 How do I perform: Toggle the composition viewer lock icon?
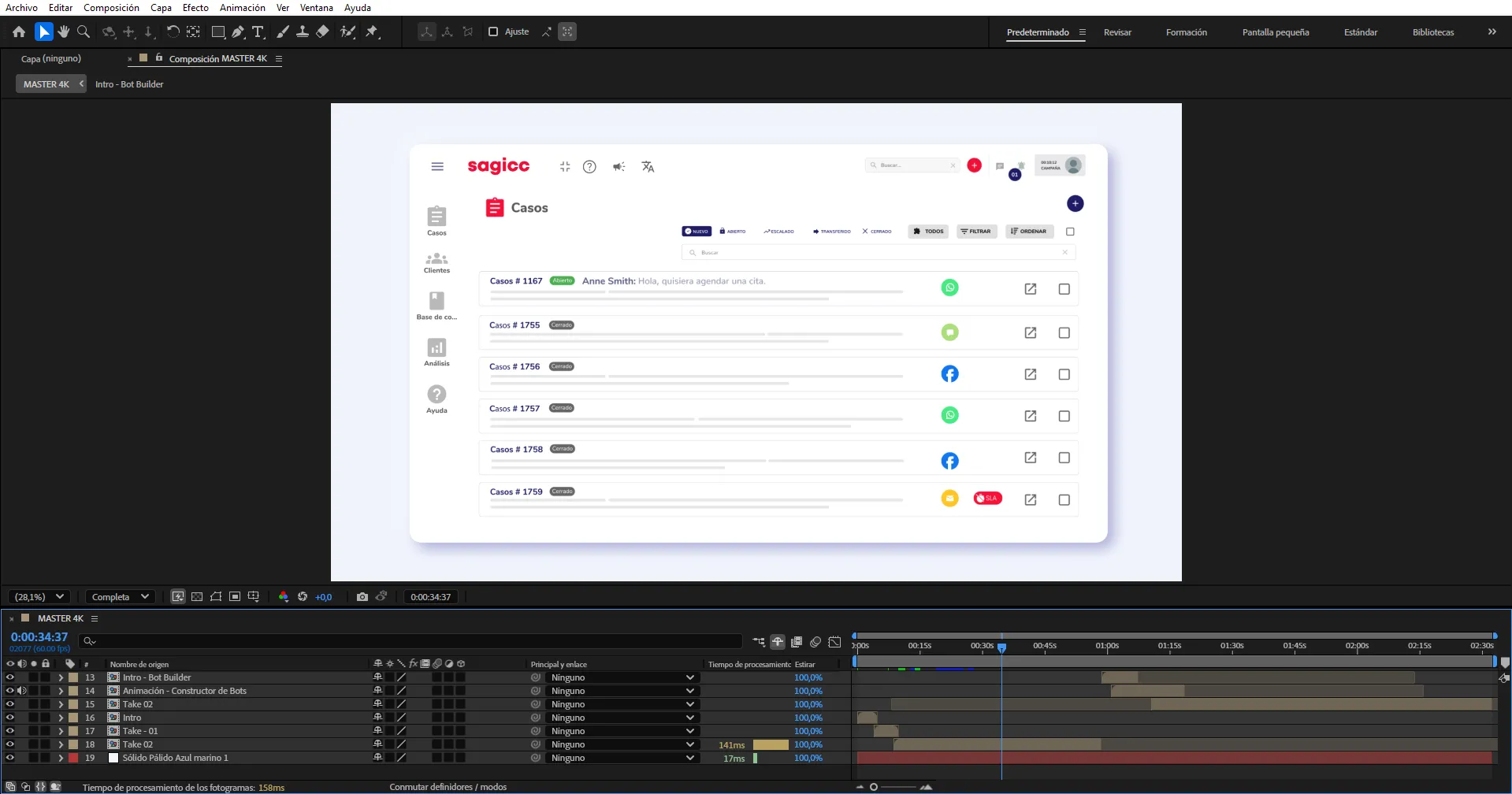click(159, 58)
